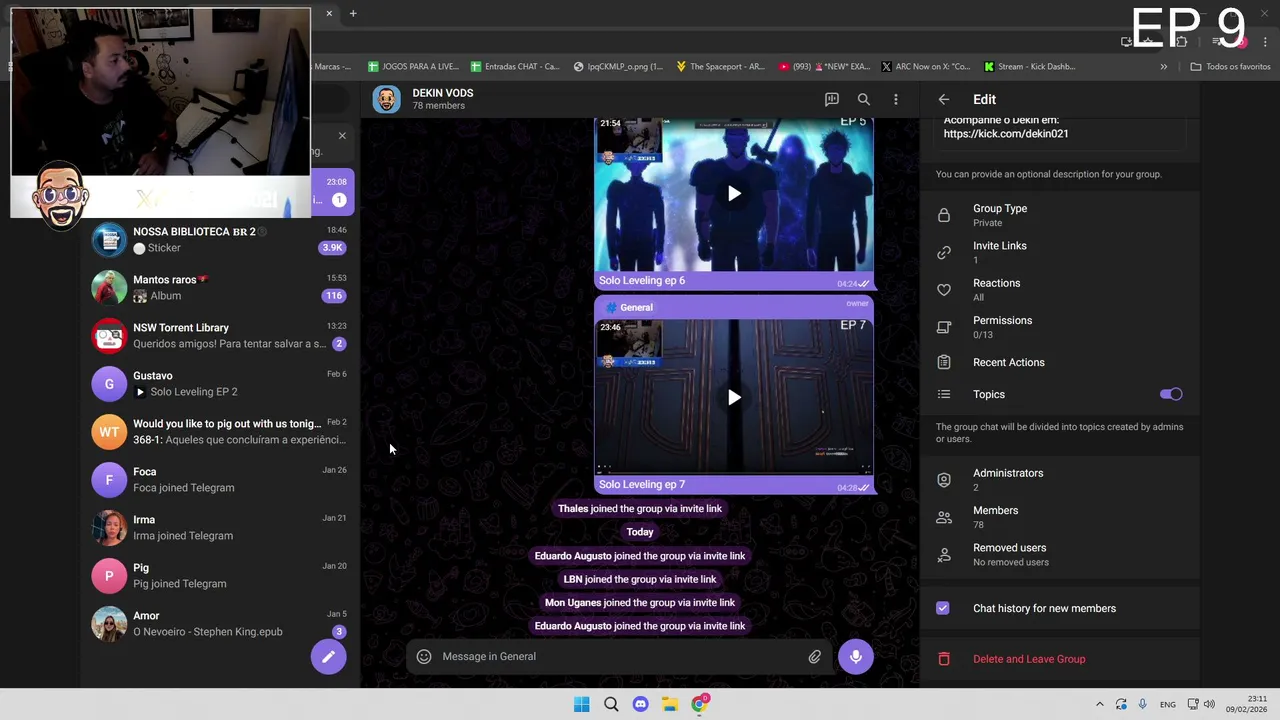
Task: Open the Pig chat
Action: tap(220, 575)
